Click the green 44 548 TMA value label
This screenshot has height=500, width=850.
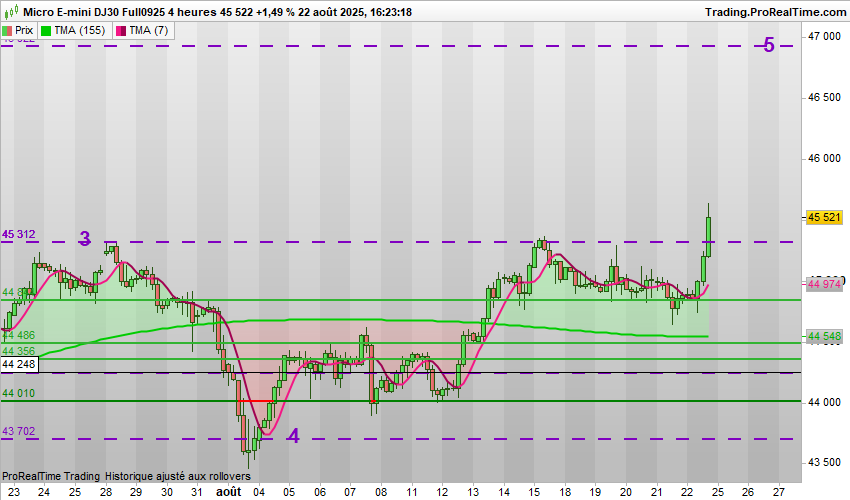click(x=824, y=336)
